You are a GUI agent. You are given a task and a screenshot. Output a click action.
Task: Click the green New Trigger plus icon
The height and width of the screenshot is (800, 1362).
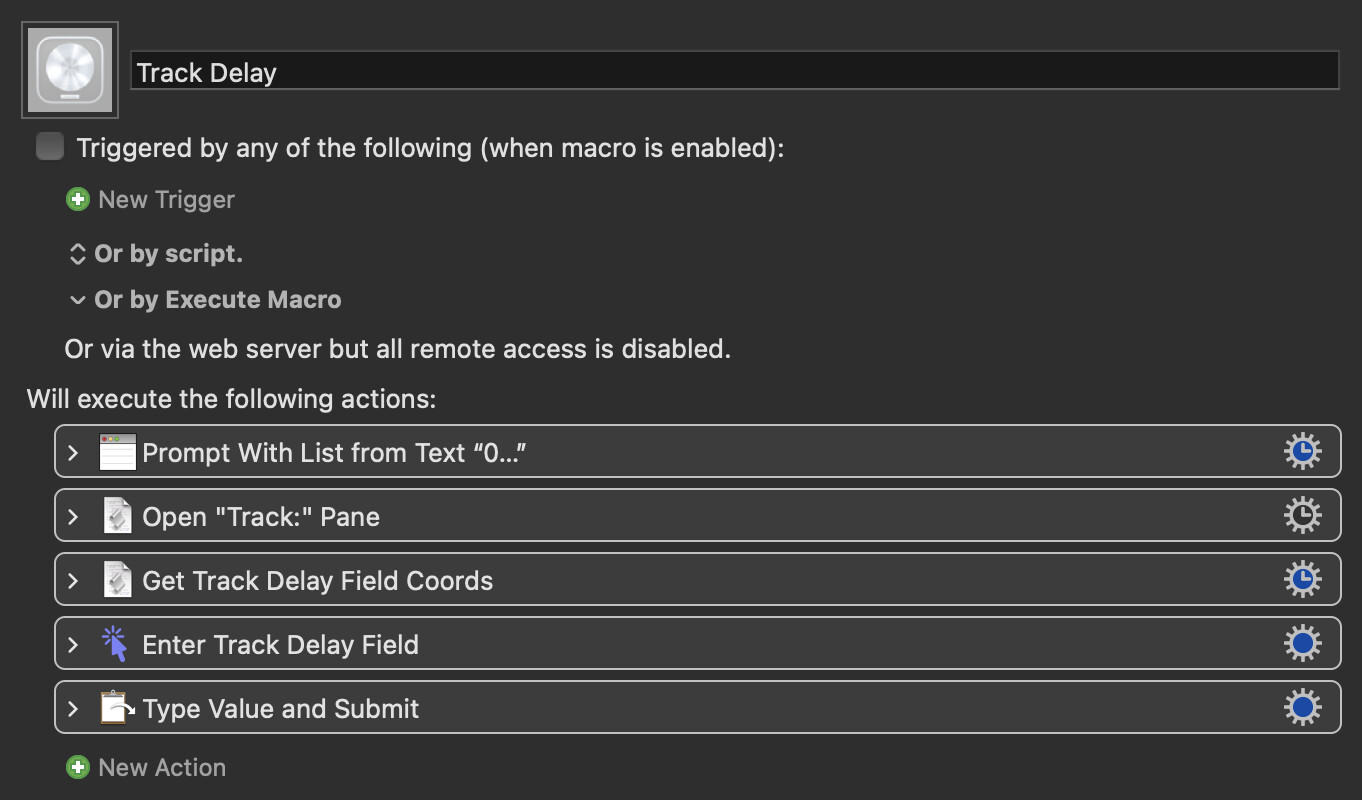(77, 199)
